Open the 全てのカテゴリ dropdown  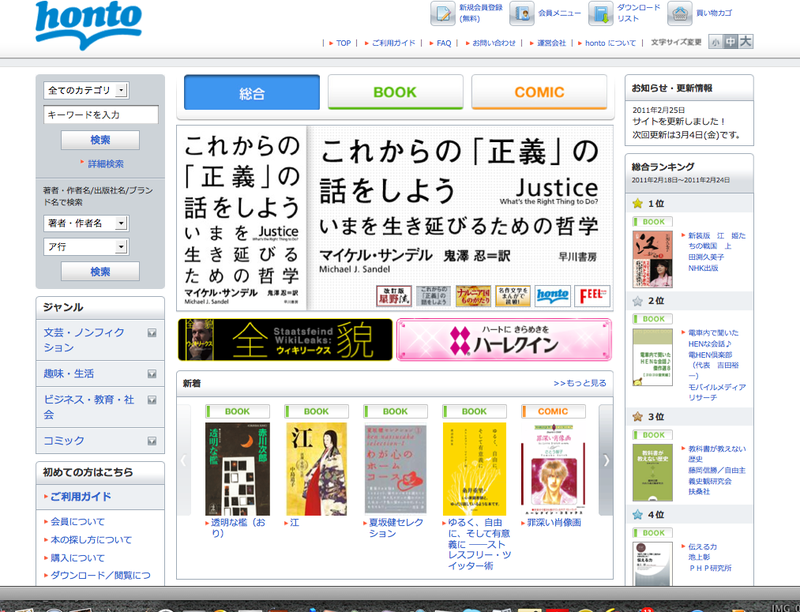coord(86,90)
